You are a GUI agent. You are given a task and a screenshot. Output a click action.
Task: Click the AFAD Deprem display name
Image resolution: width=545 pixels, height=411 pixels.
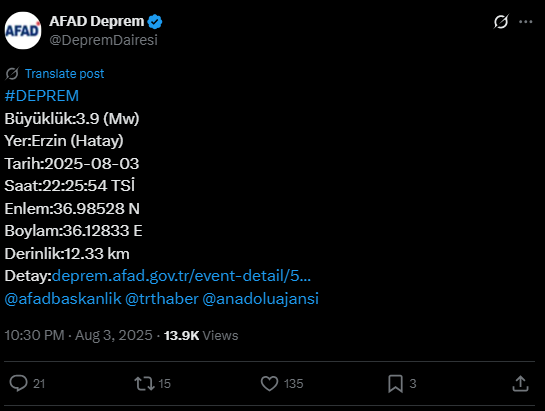[97, 22]
